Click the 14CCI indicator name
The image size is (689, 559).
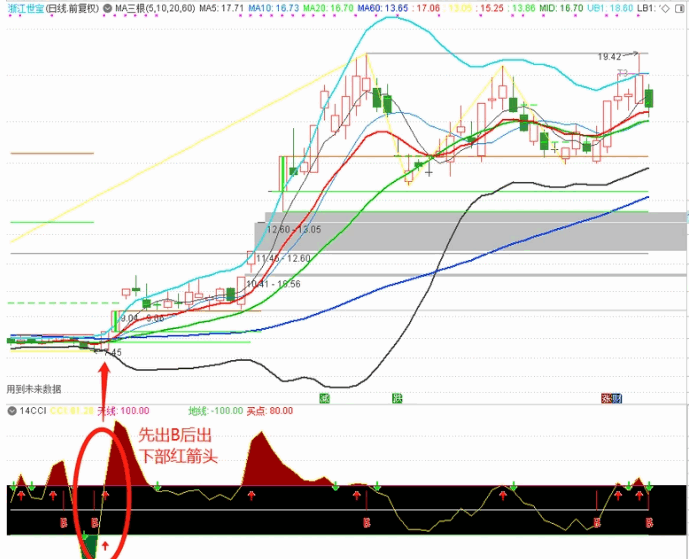coord(33,411)
